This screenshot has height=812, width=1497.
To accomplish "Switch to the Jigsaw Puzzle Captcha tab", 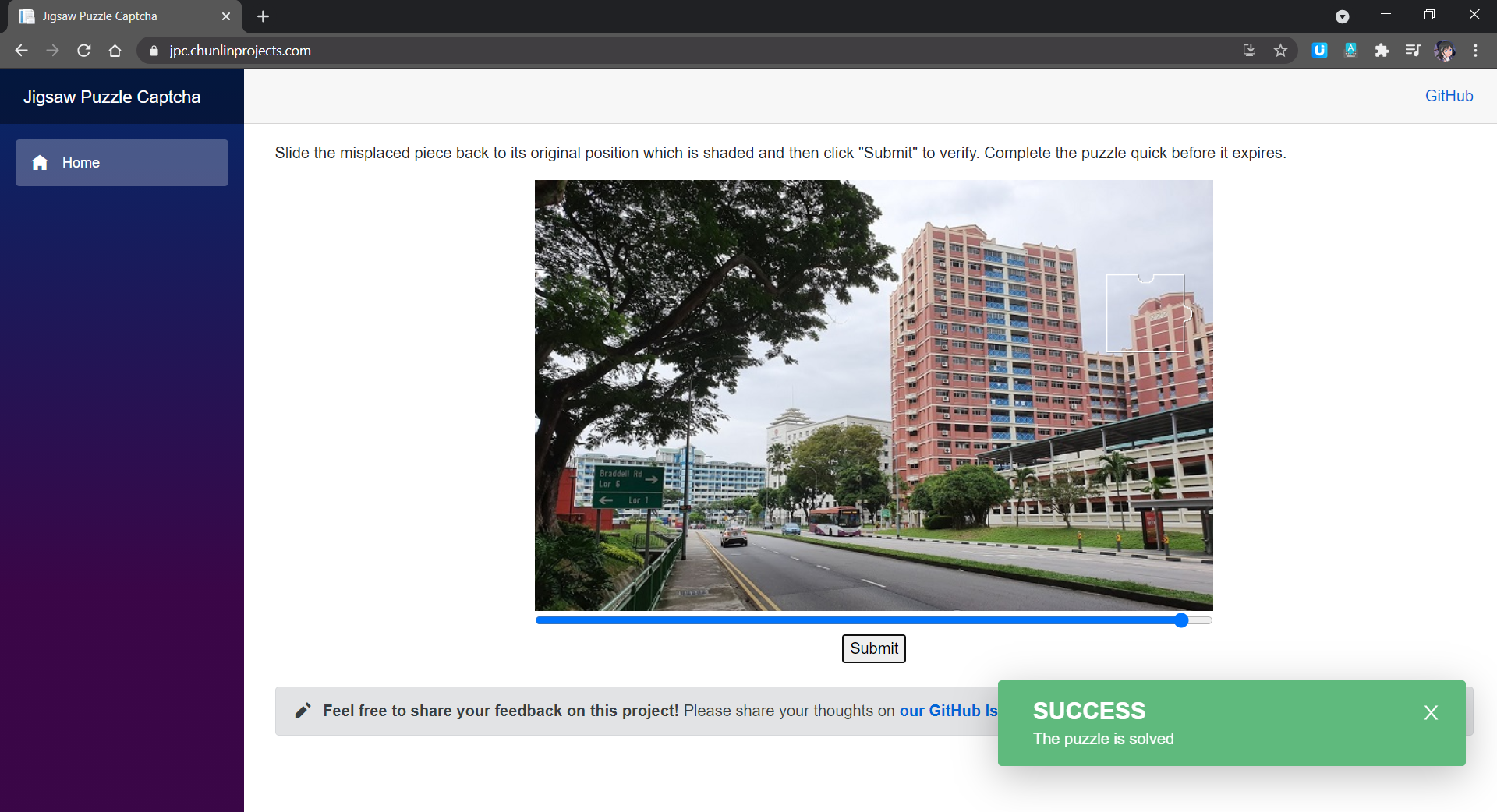I will pos(100,16).
